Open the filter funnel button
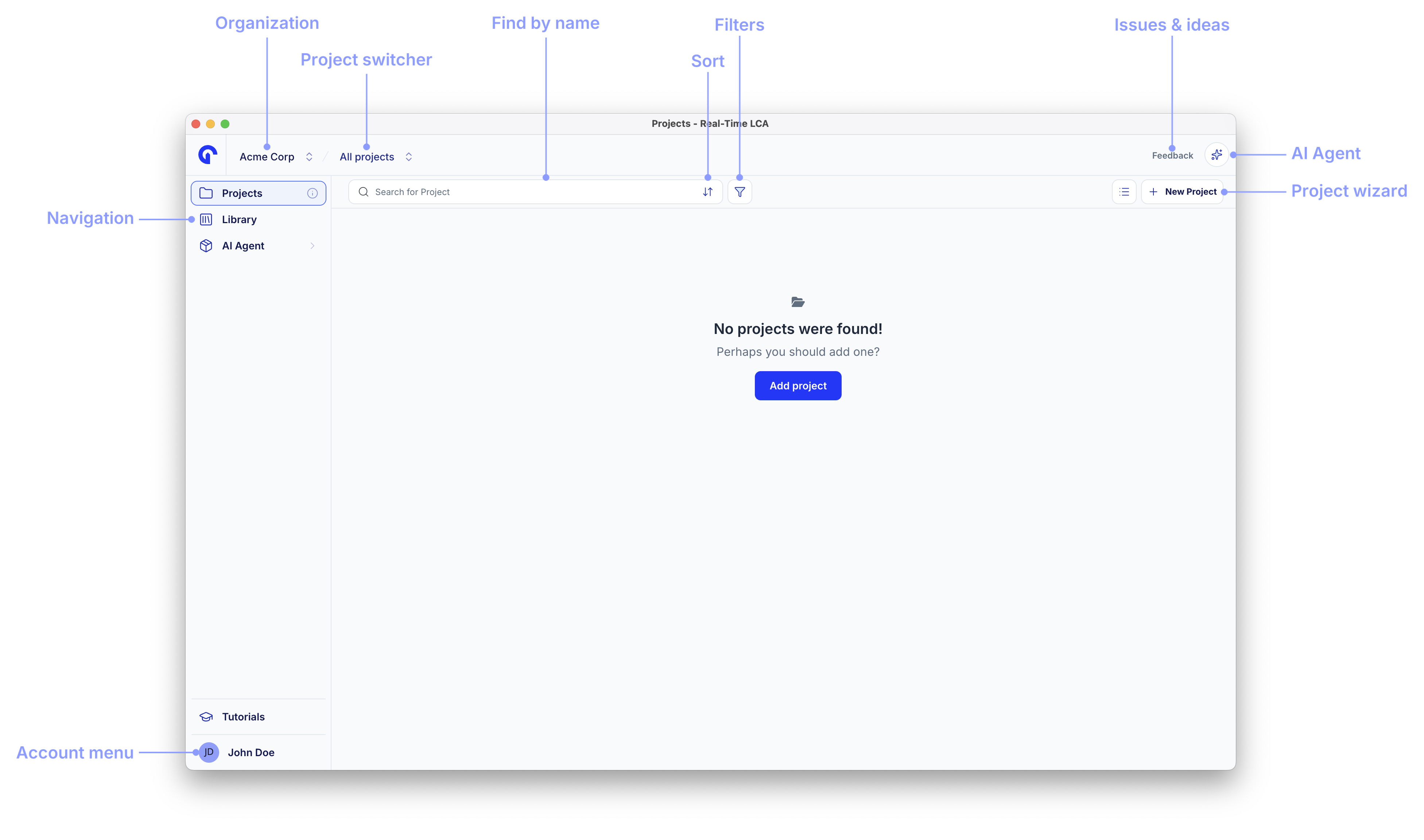 [740, 192]
